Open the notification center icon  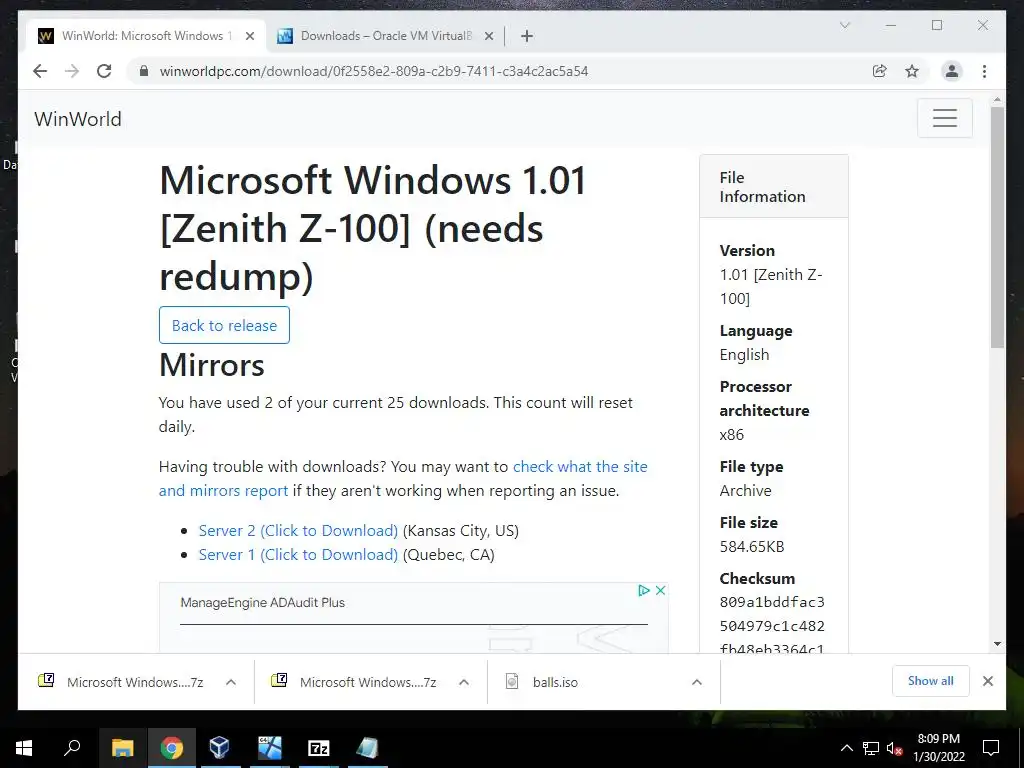(991, 748)
